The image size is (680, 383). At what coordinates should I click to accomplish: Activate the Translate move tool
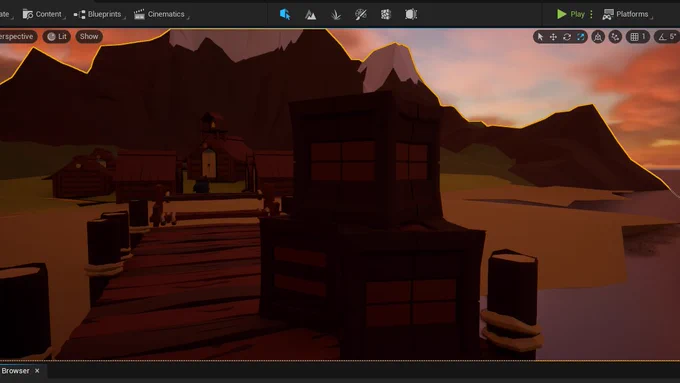pyautogui.click(x=553, y=37)
